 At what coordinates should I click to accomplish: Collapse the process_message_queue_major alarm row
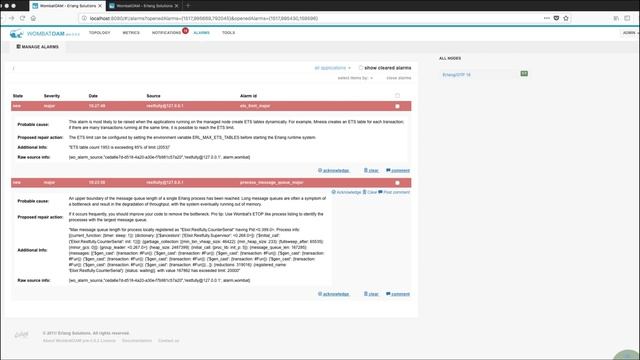(211, 182)
